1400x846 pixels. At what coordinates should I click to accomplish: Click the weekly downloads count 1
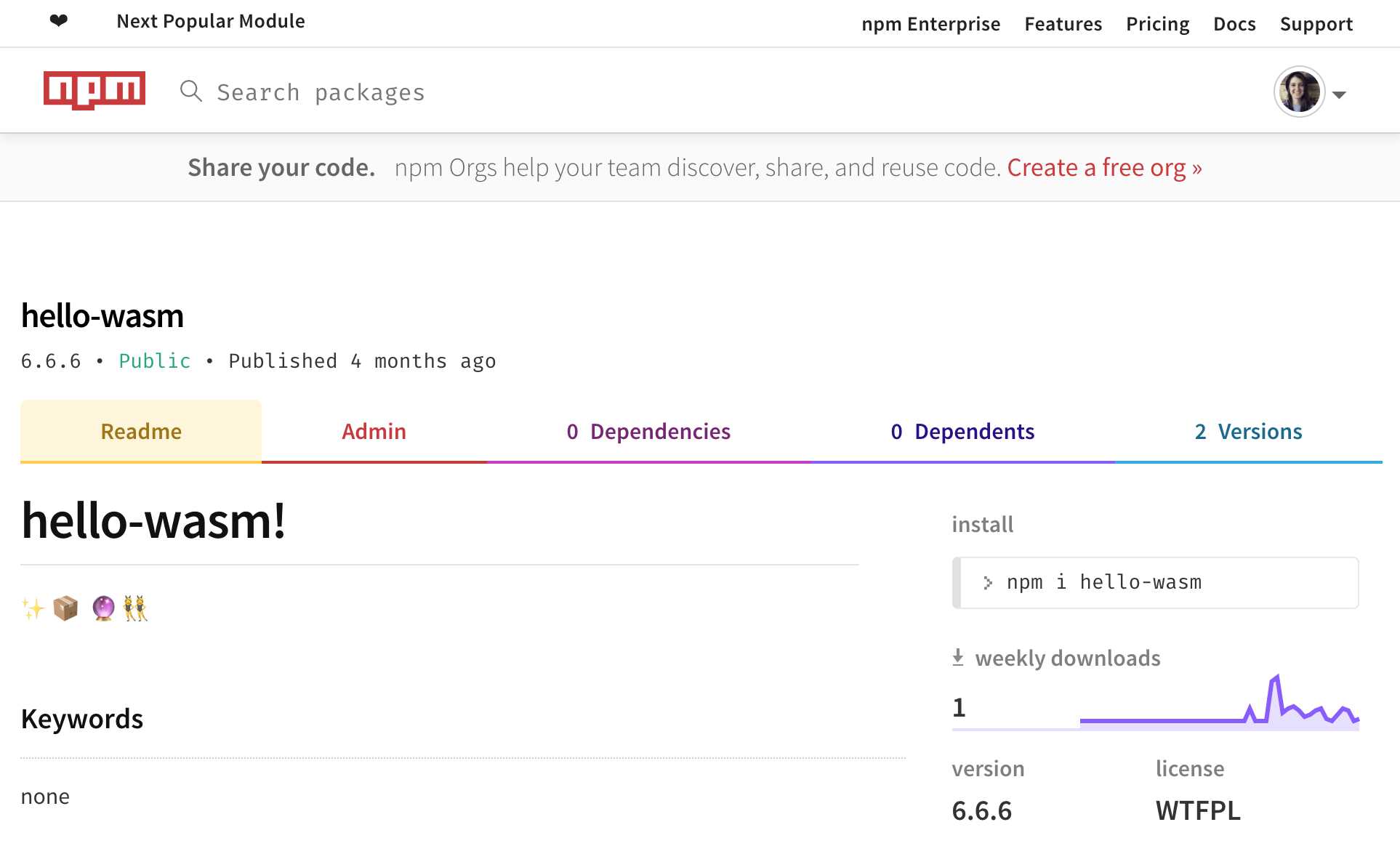point(960,707)
